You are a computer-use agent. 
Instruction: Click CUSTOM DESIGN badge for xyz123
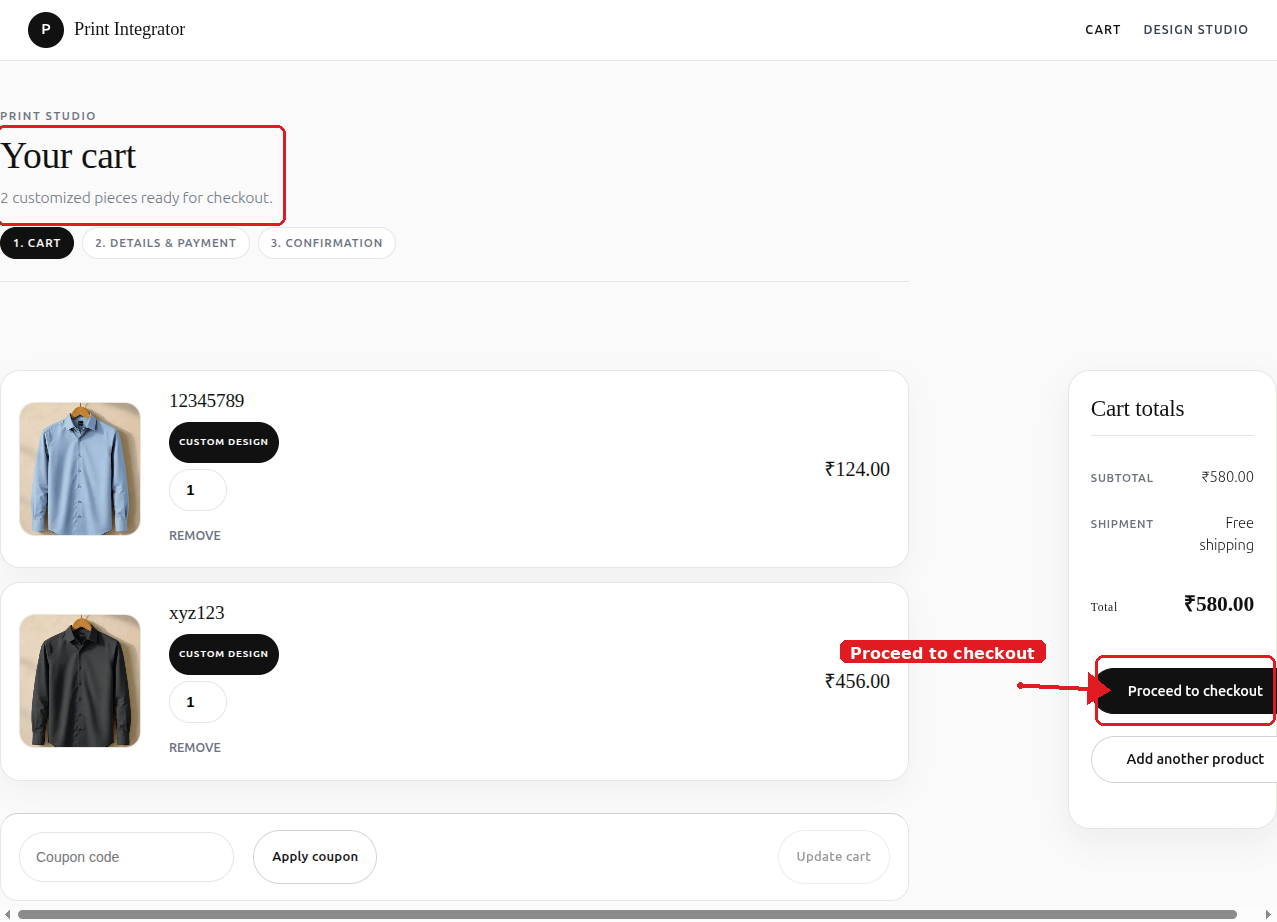click(x=224, y=654)
